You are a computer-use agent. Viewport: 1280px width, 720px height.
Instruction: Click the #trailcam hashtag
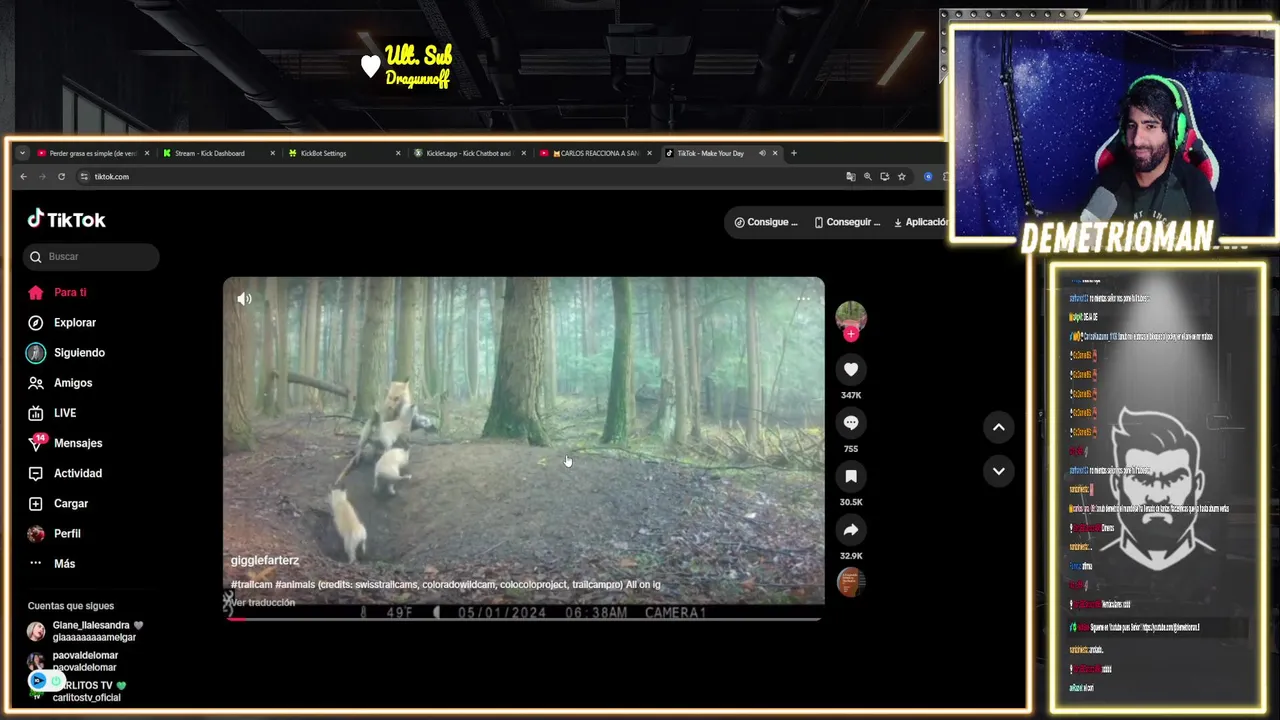click(251, 585)
